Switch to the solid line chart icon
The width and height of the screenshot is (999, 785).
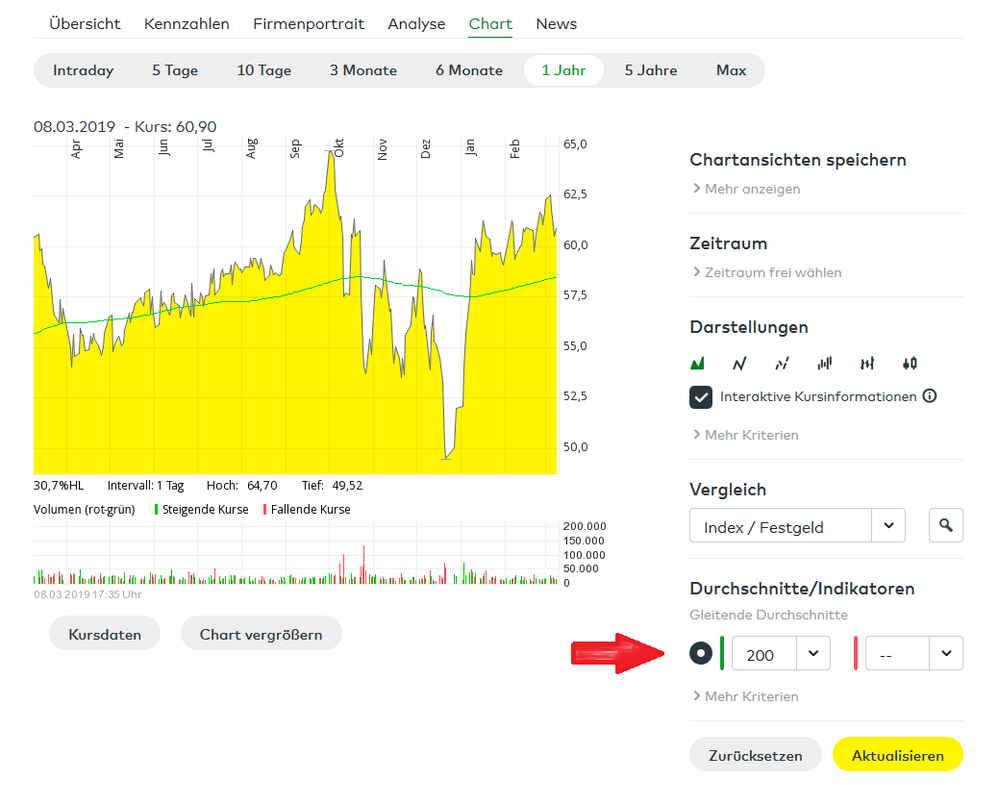pos(739,363)
